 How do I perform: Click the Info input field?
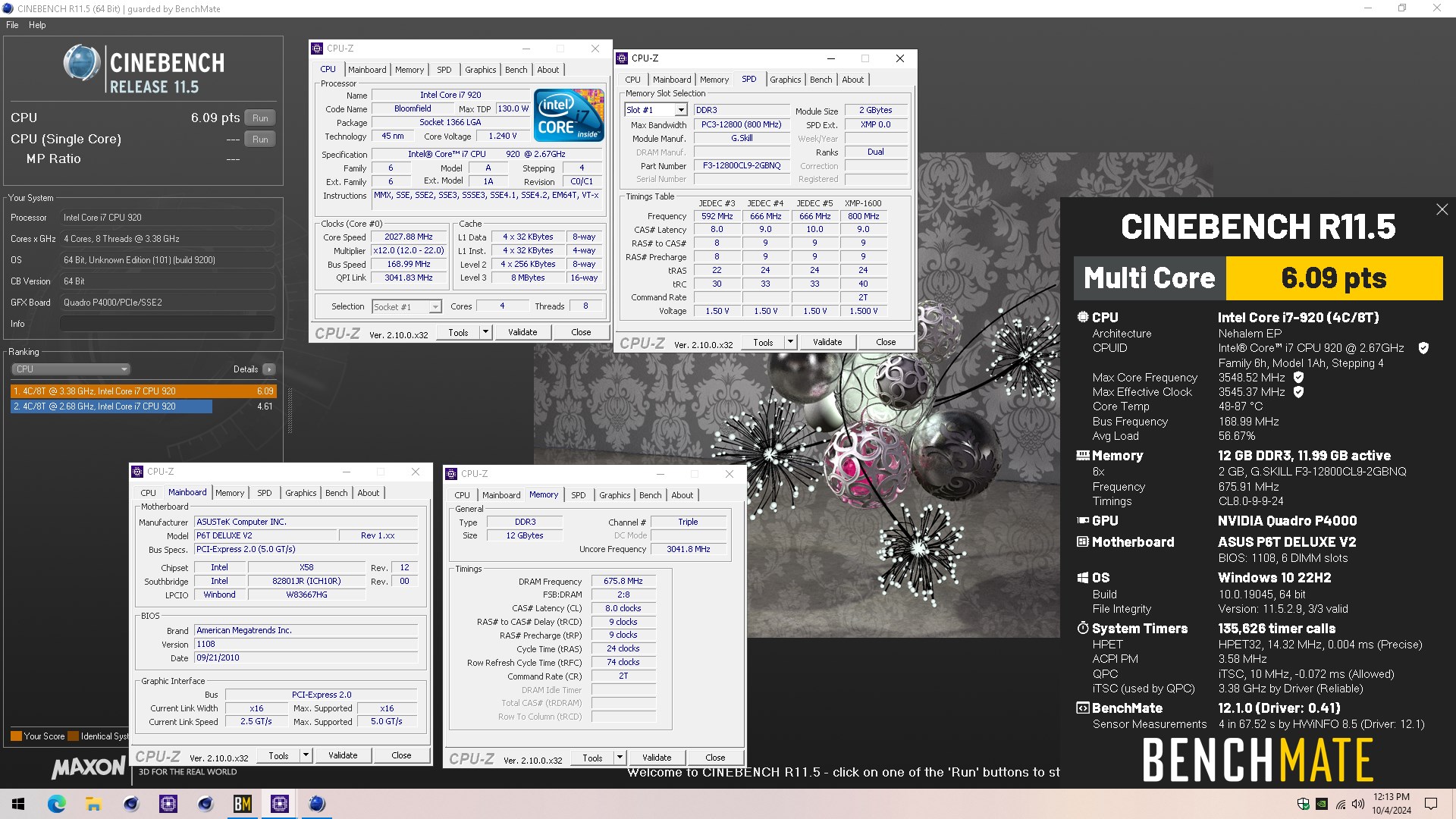click(x=167, y=324)
